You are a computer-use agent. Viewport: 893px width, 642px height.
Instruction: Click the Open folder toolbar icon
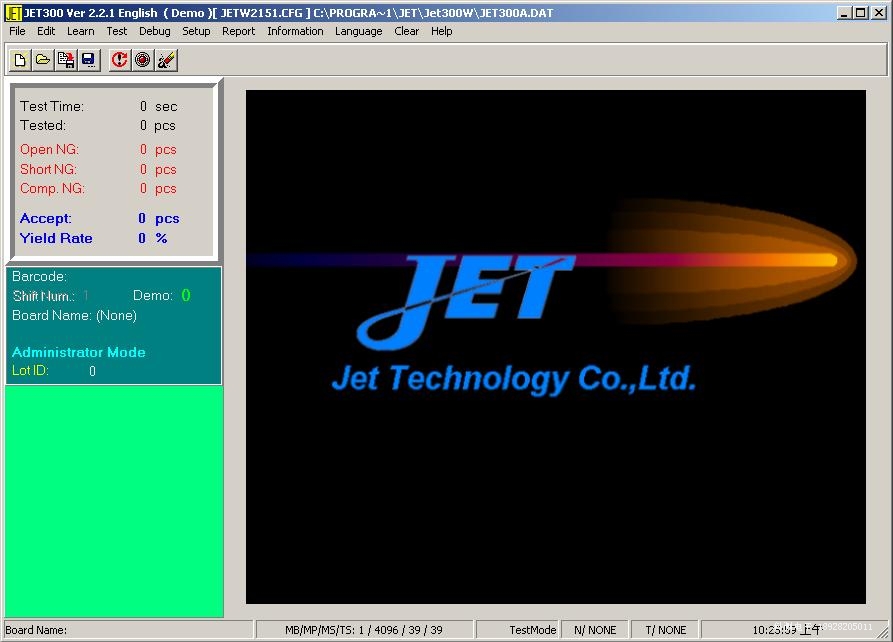click(x=43, y=60)
